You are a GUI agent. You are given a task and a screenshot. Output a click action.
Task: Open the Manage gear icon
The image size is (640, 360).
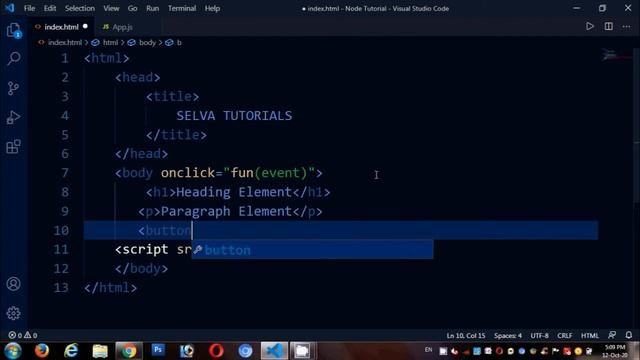pos(13,313)
